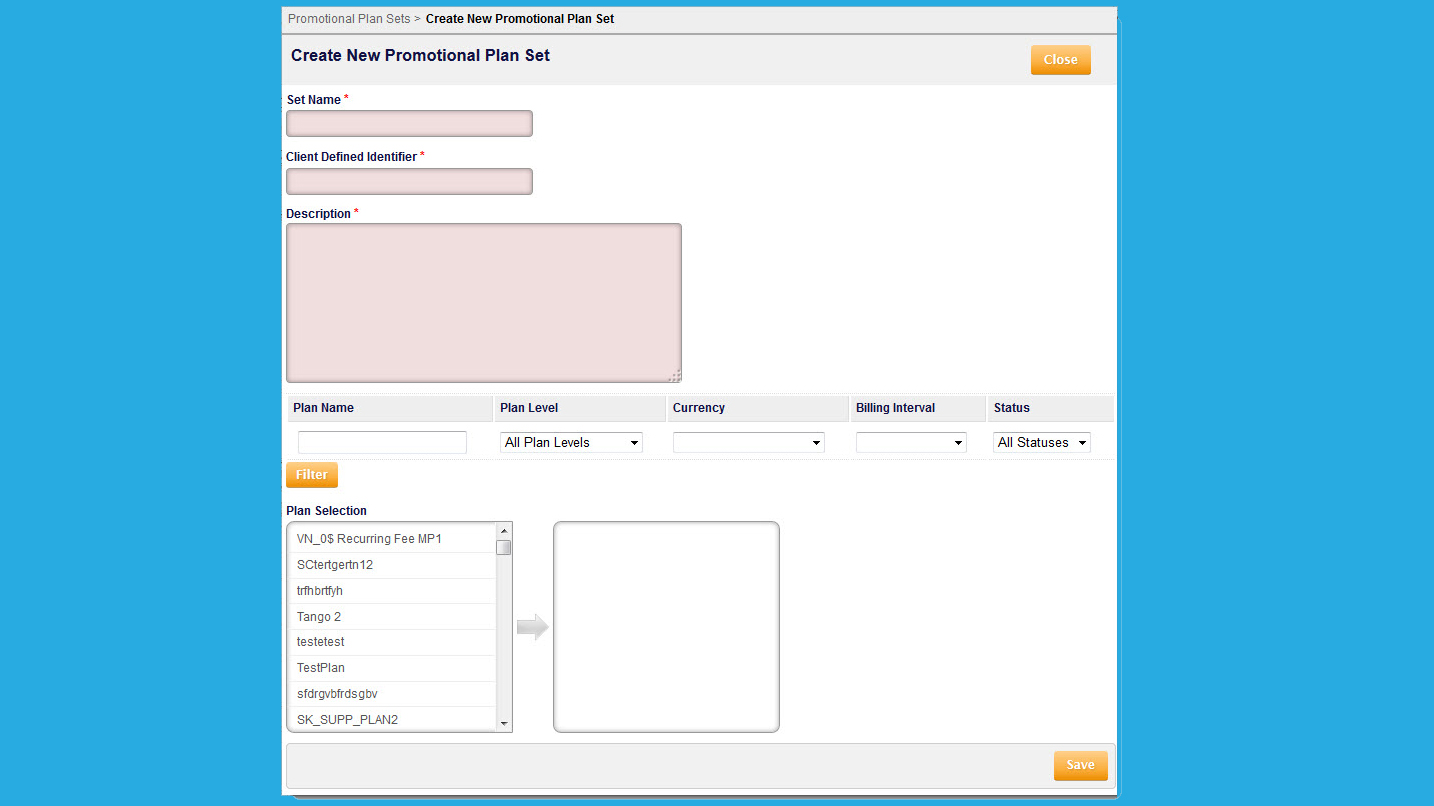Open the All Statuses dropdown
Screen dimensions: 1434x806
click(x=1041, y=442)
